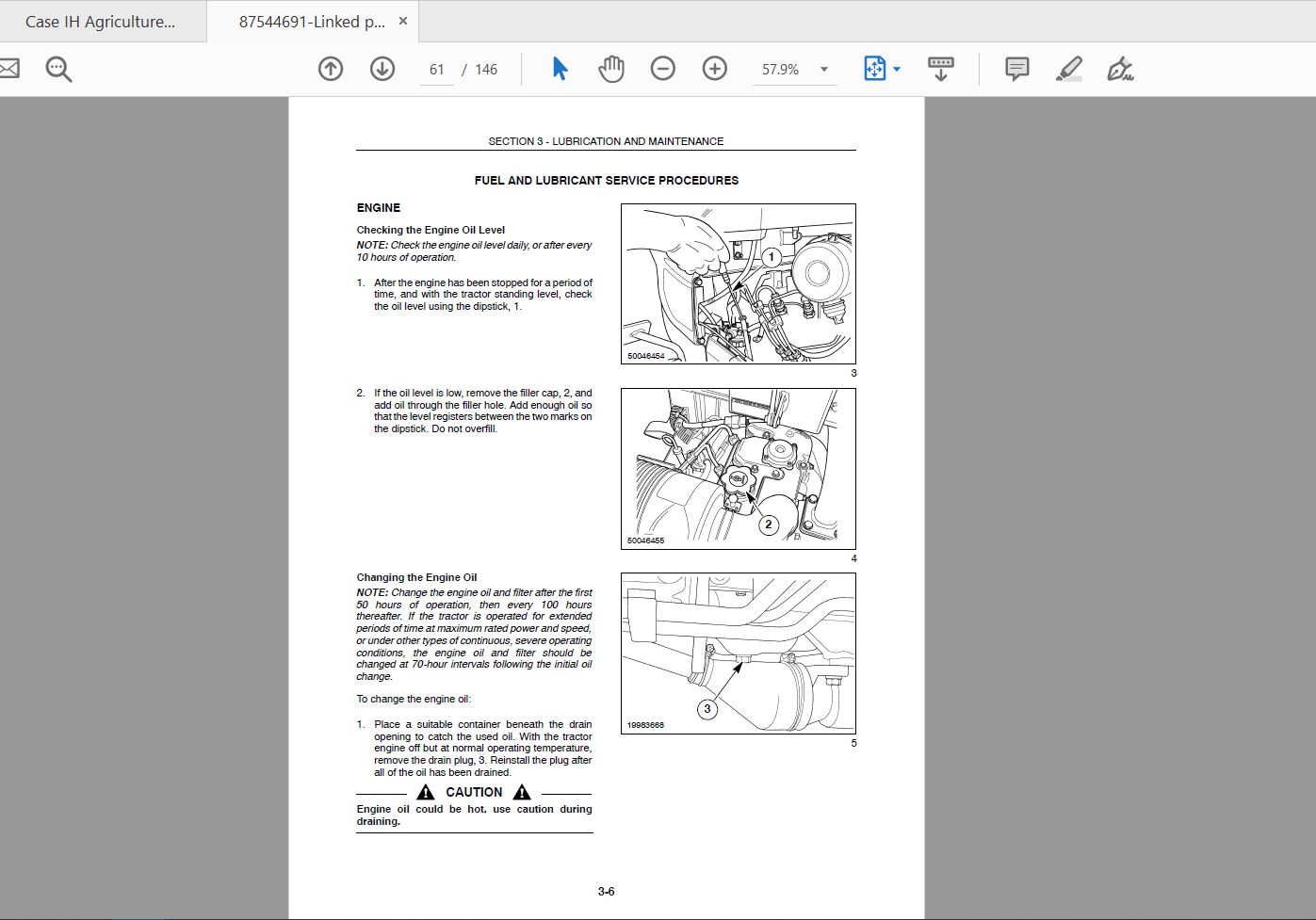Select the 87544691-Linked document tab
This screenshot has height=920, width=1316.
tap(311, 22)
